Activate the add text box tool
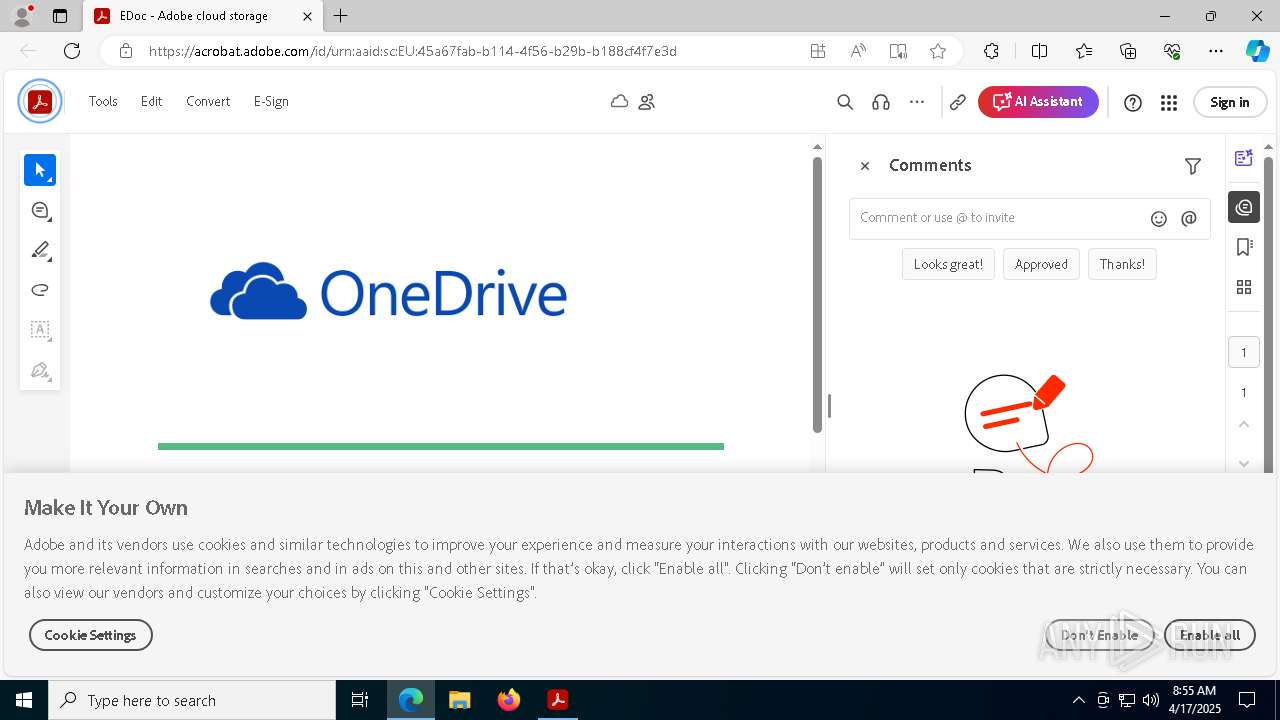Screen dimensions: 1280x720 40,330
